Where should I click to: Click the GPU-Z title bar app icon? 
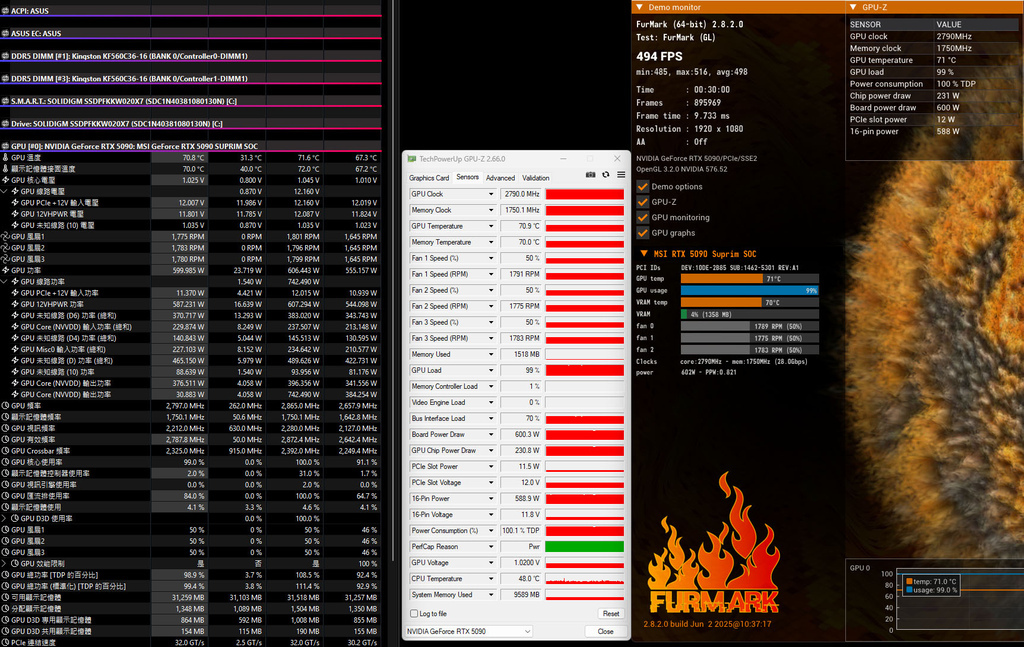tap(411, 159)
